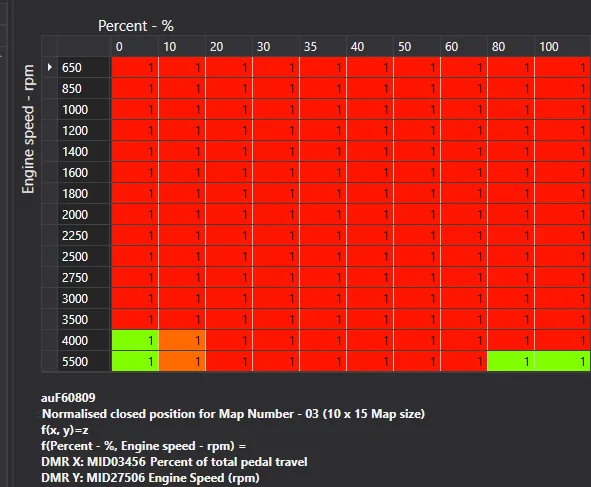Viewport: 591px width, 487px height.
Task: Click cell at 3000 rpm, 60 percent
Action: point(464,299)
